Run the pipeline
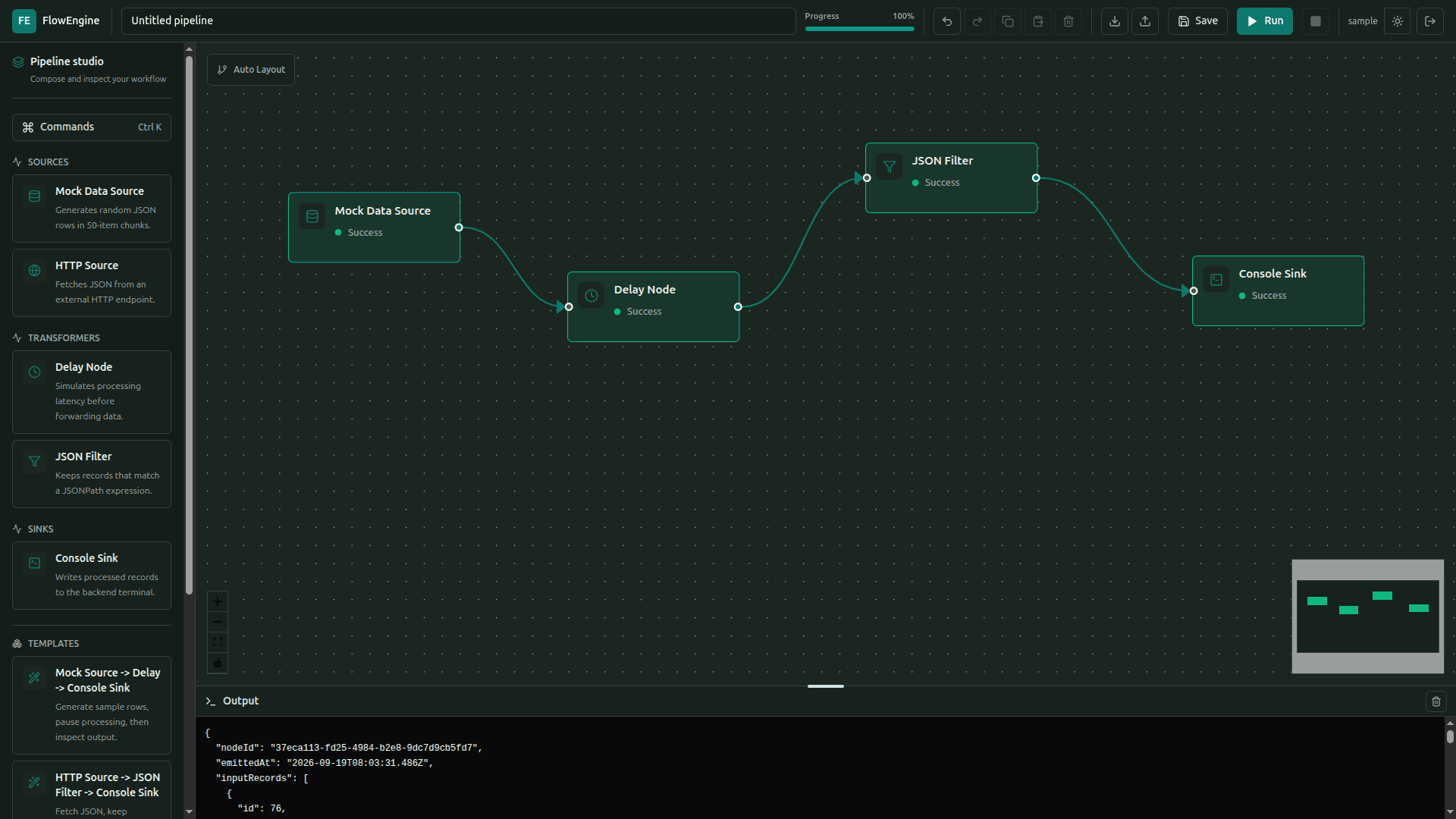The image size is (1456, 819). (1265, 21)
